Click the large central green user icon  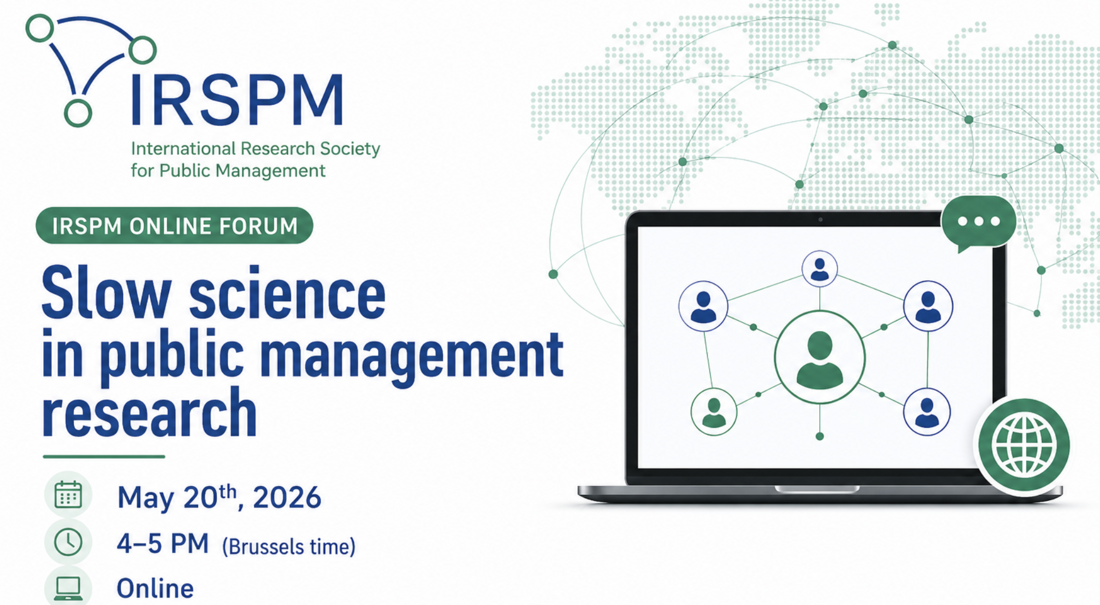[x=819, y=359]
